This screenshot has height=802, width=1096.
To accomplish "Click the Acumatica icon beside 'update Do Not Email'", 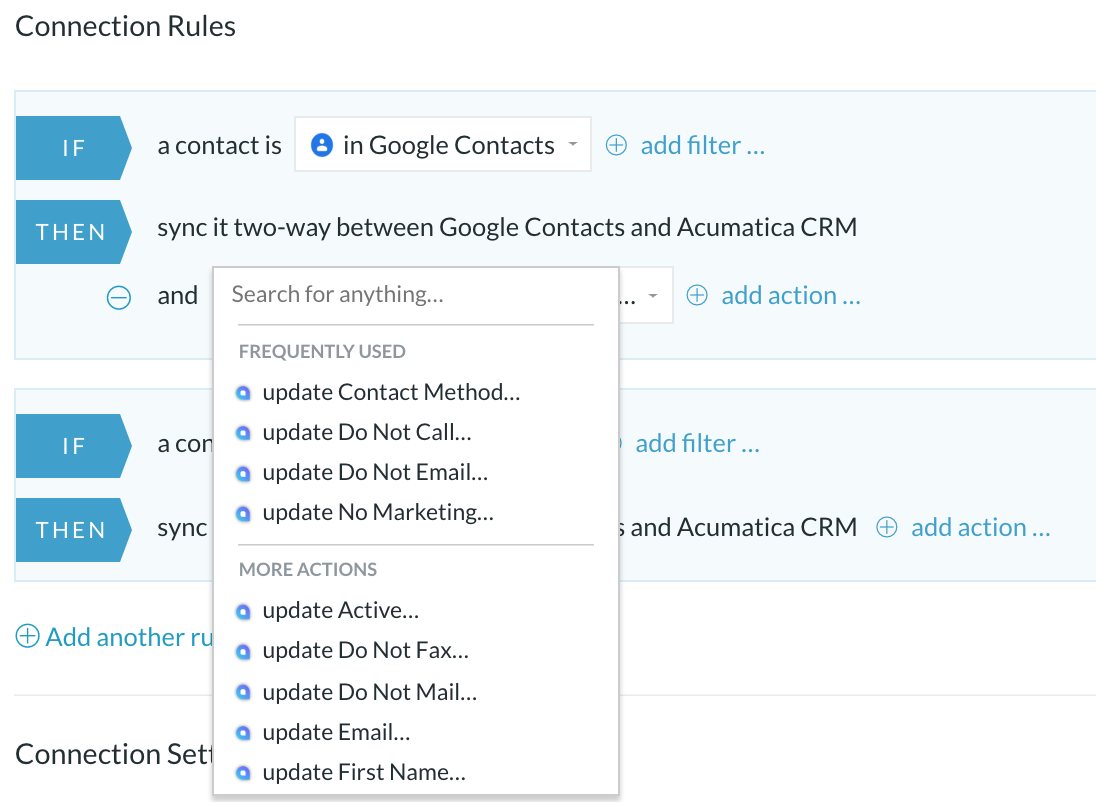I will 243,473.
